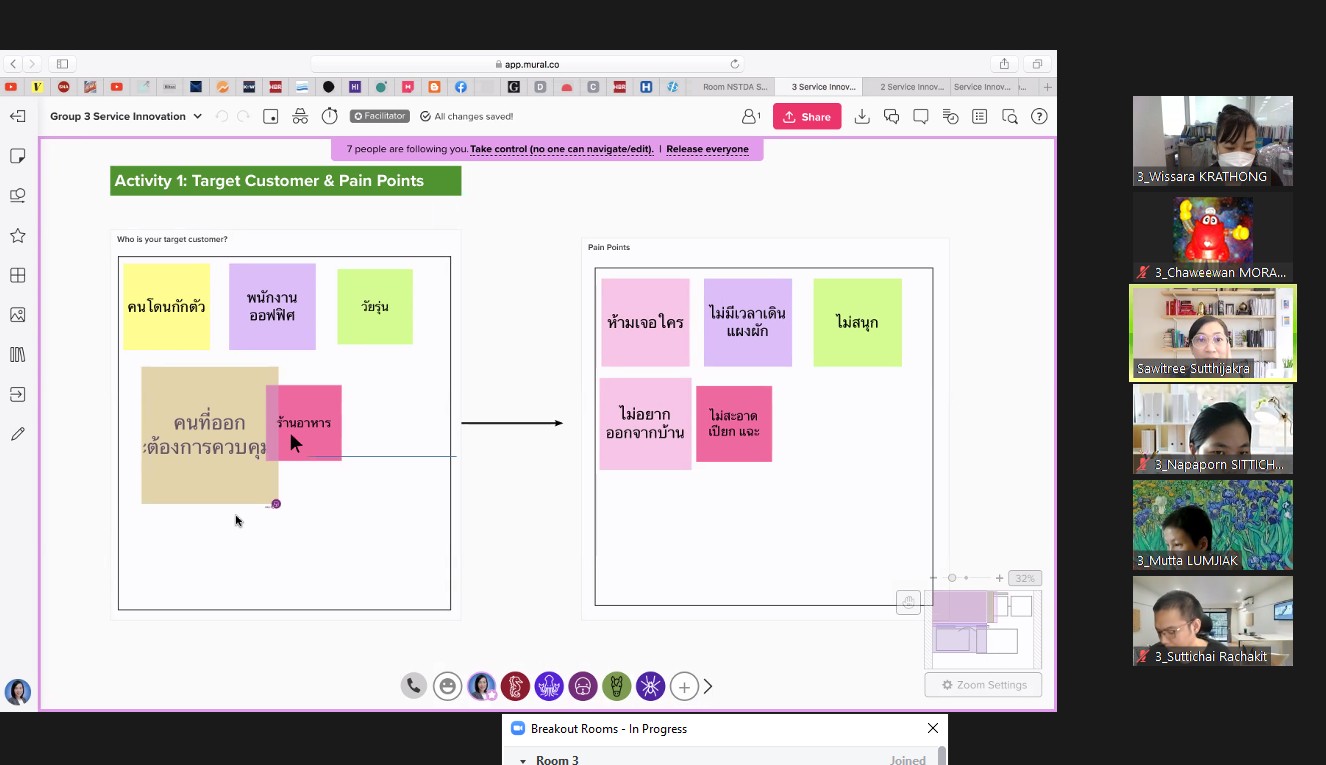Screen dimensions: 1326x765
Task: Select the sticky note tool in sidebar
Action: point(17,156)
